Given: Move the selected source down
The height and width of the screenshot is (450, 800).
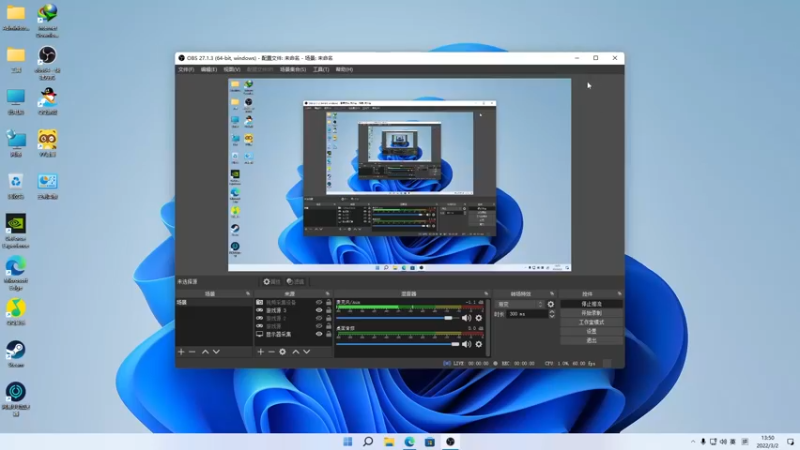Looking at the screenshot, I should (307, 352).
